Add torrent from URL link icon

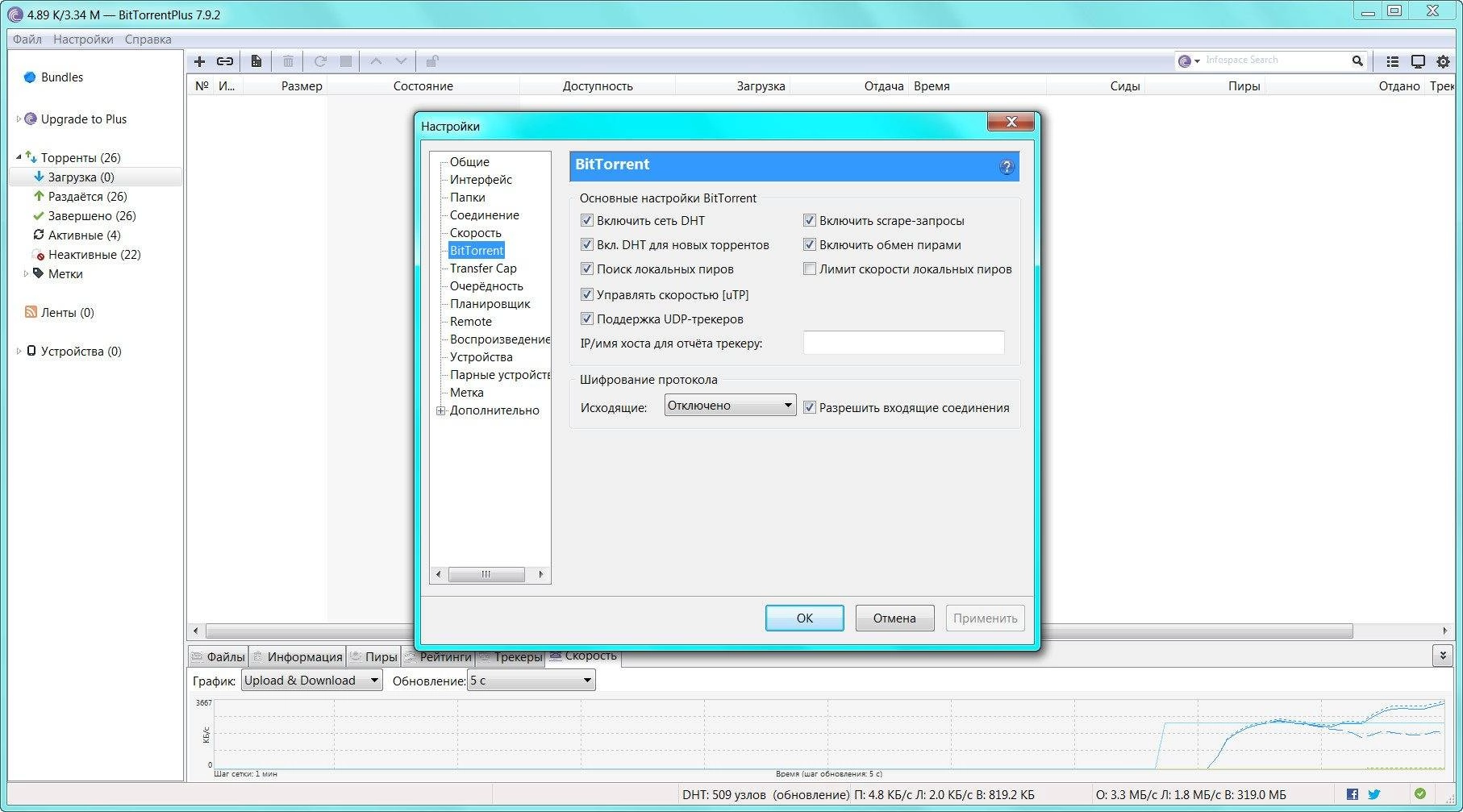(225, 61)
